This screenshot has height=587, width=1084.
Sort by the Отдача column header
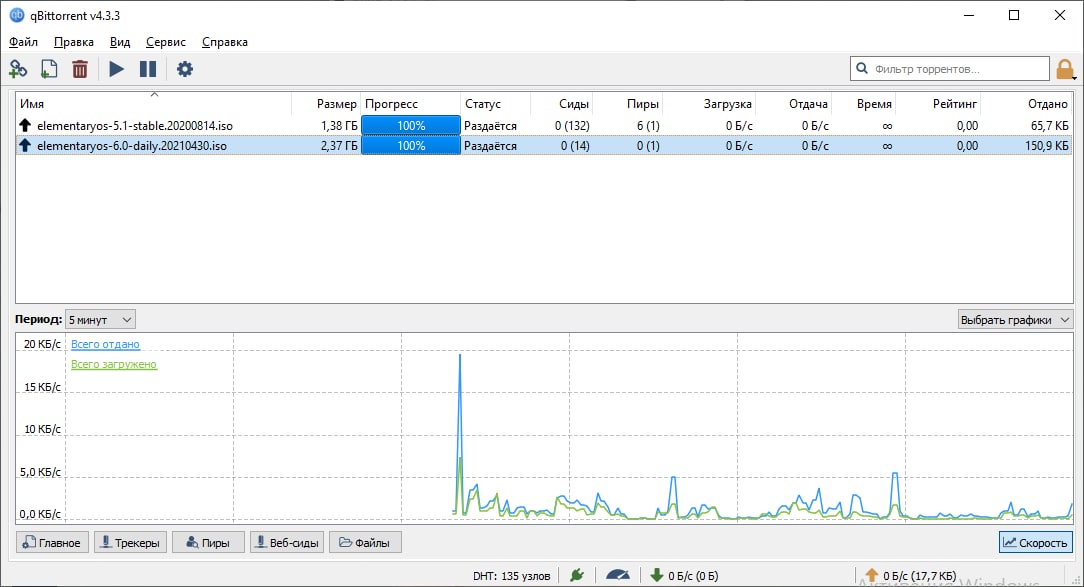794,104
